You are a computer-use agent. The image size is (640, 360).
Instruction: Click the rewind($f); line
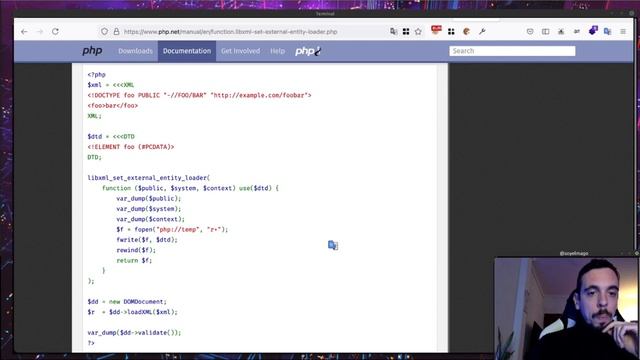(136, 250)
